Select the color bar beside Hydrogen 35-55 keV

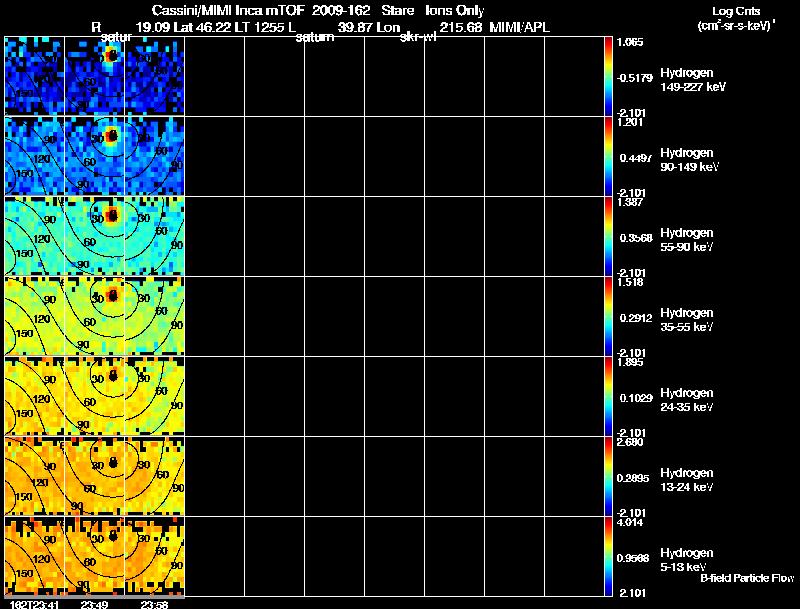coord(608,316)
